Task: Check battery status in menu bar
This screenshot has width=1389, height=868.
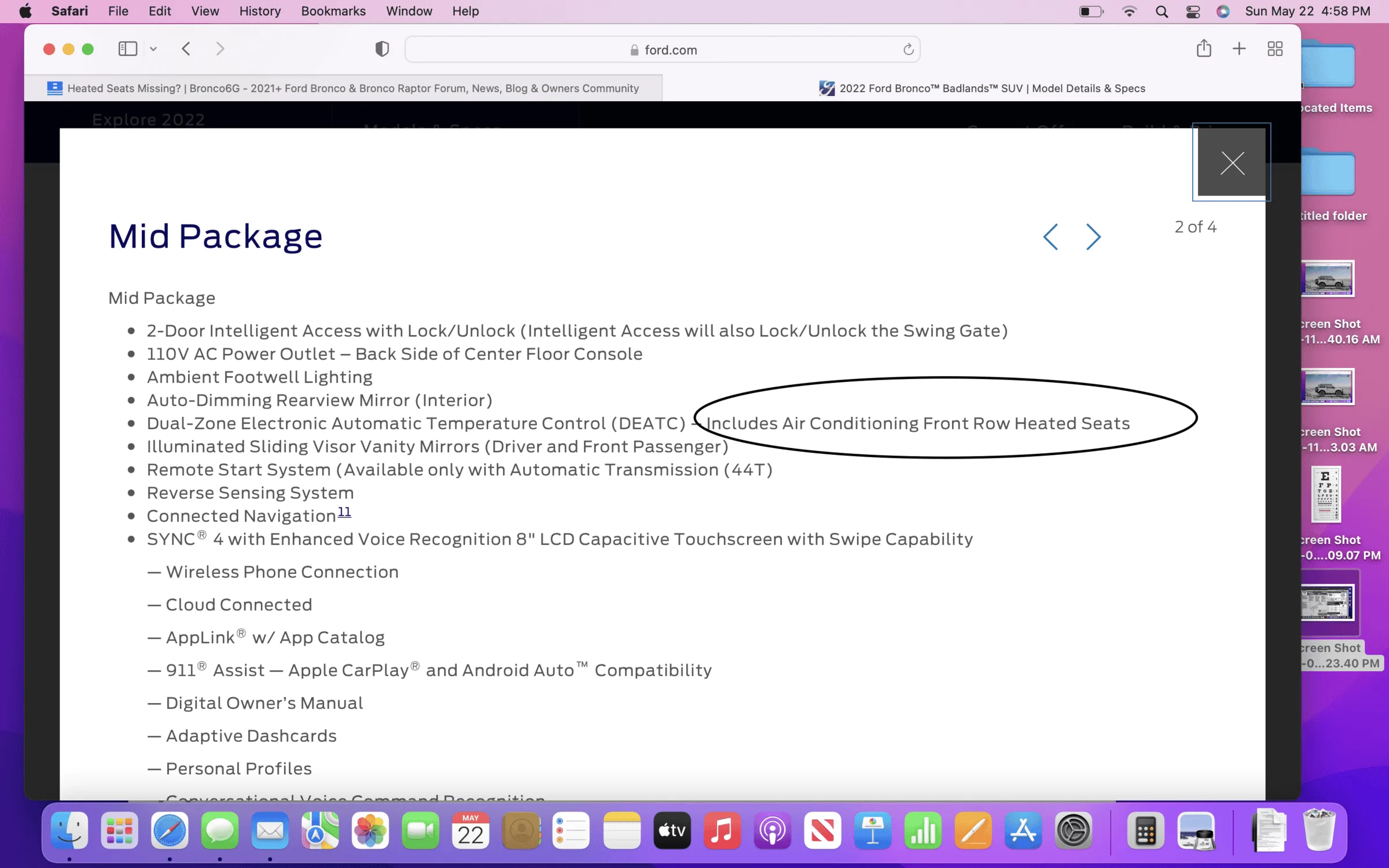Action: click(x=1092, y=12)
